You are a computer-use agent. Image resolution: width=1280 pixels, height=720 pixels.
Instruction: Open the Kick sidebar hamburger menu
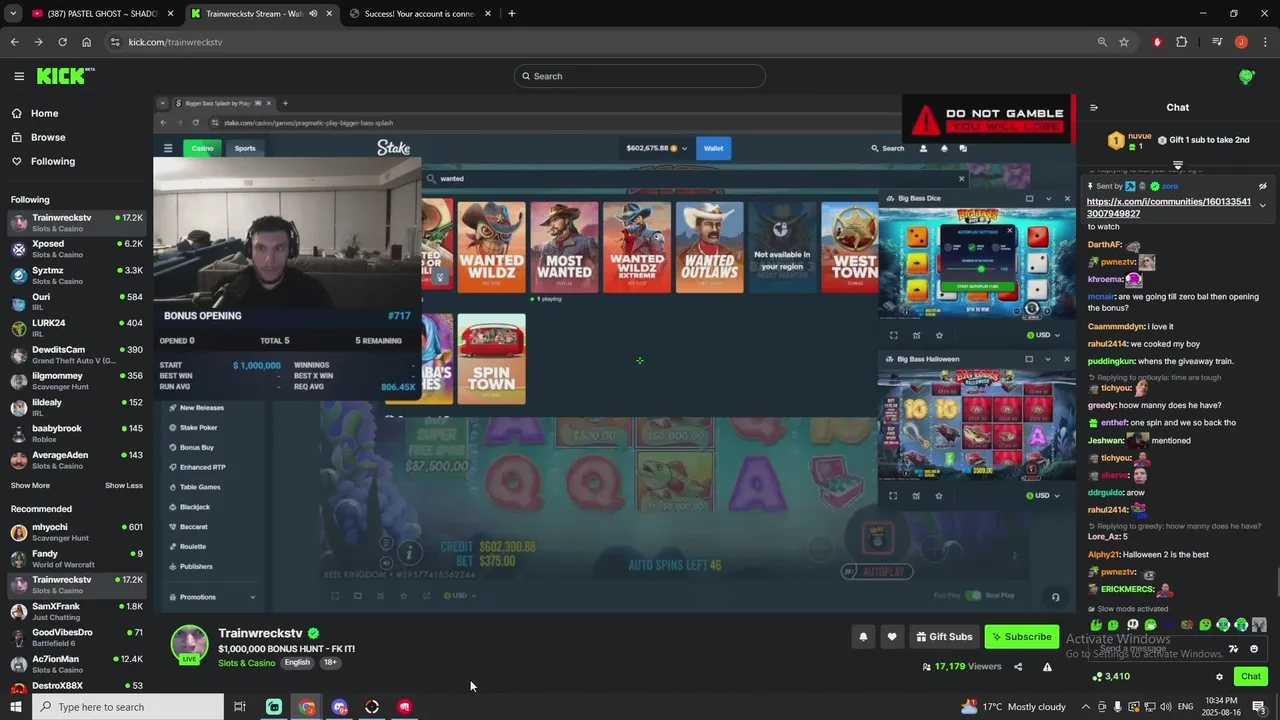pyautogui.click(x=19, y=76)
